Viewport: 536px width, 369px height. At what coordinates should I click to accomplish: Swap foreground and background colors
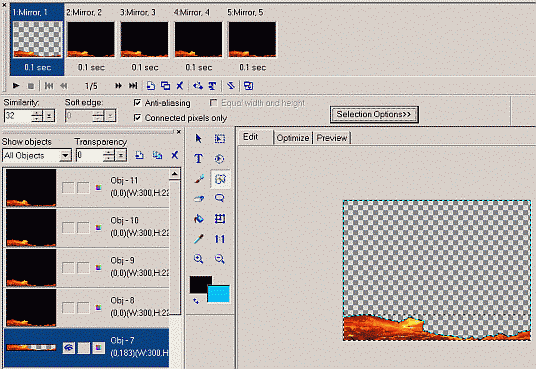click(196, 301)
